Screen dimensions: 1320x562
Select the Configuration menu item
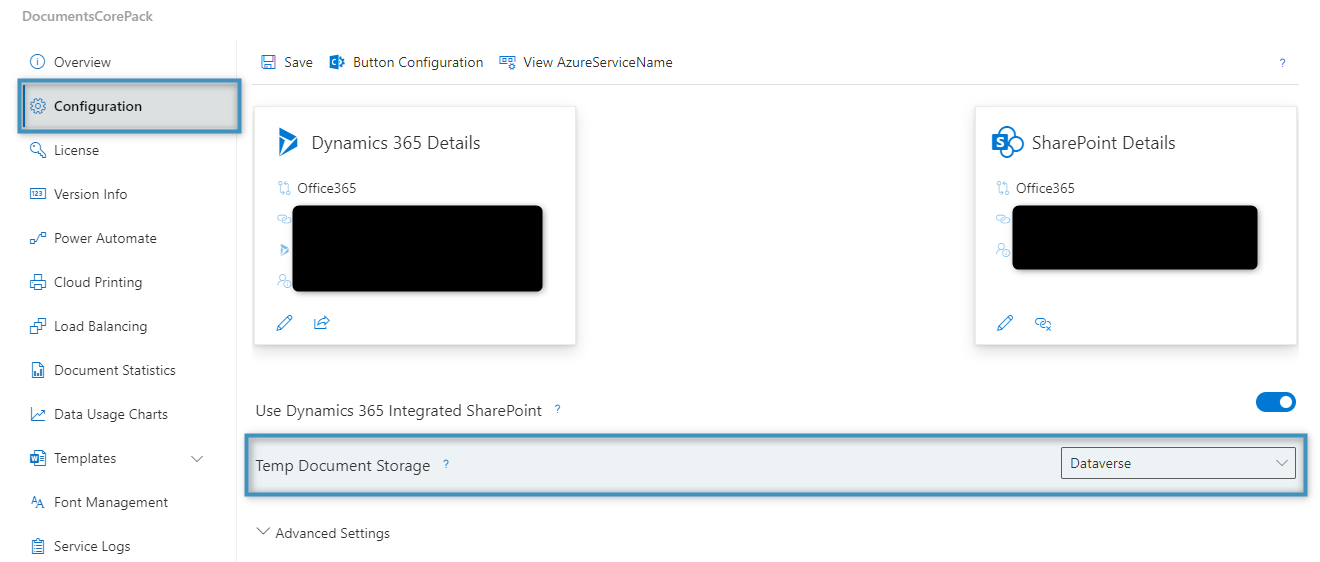129,106
